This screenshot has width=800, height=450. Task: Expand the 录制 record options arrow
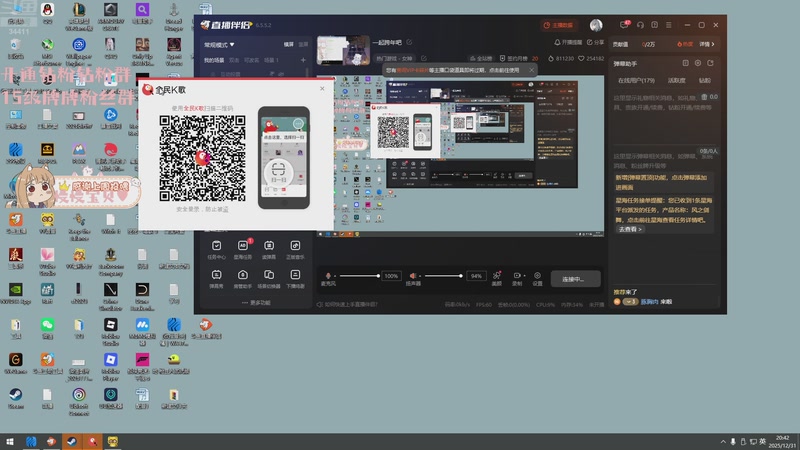coord(524,276)
